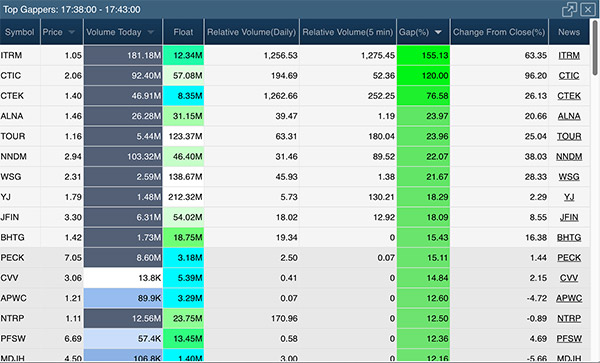Sort by Change From Close(%) header
The image size is (600, 363).
tap(499, 32)
